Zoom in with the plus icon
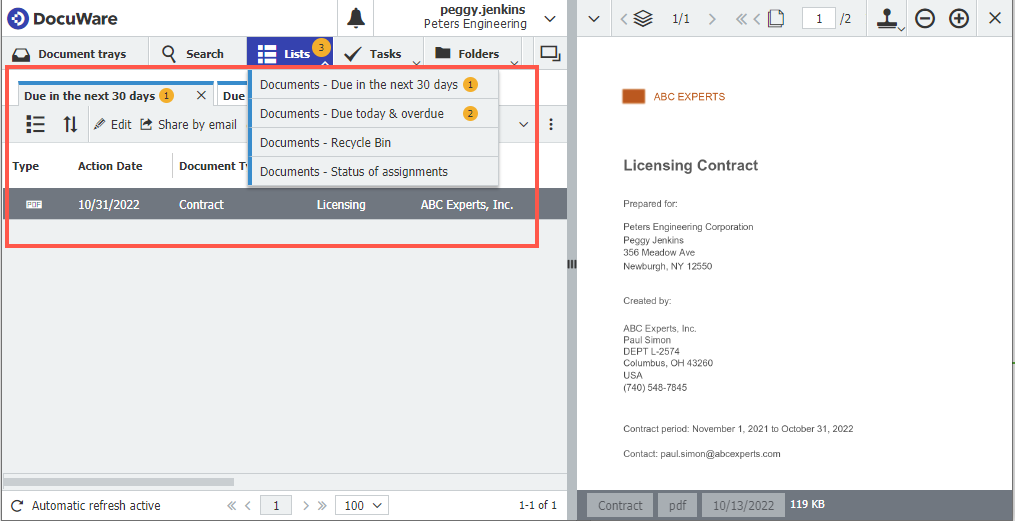The height and width of the screenshot is (521, 1015). 959,18
